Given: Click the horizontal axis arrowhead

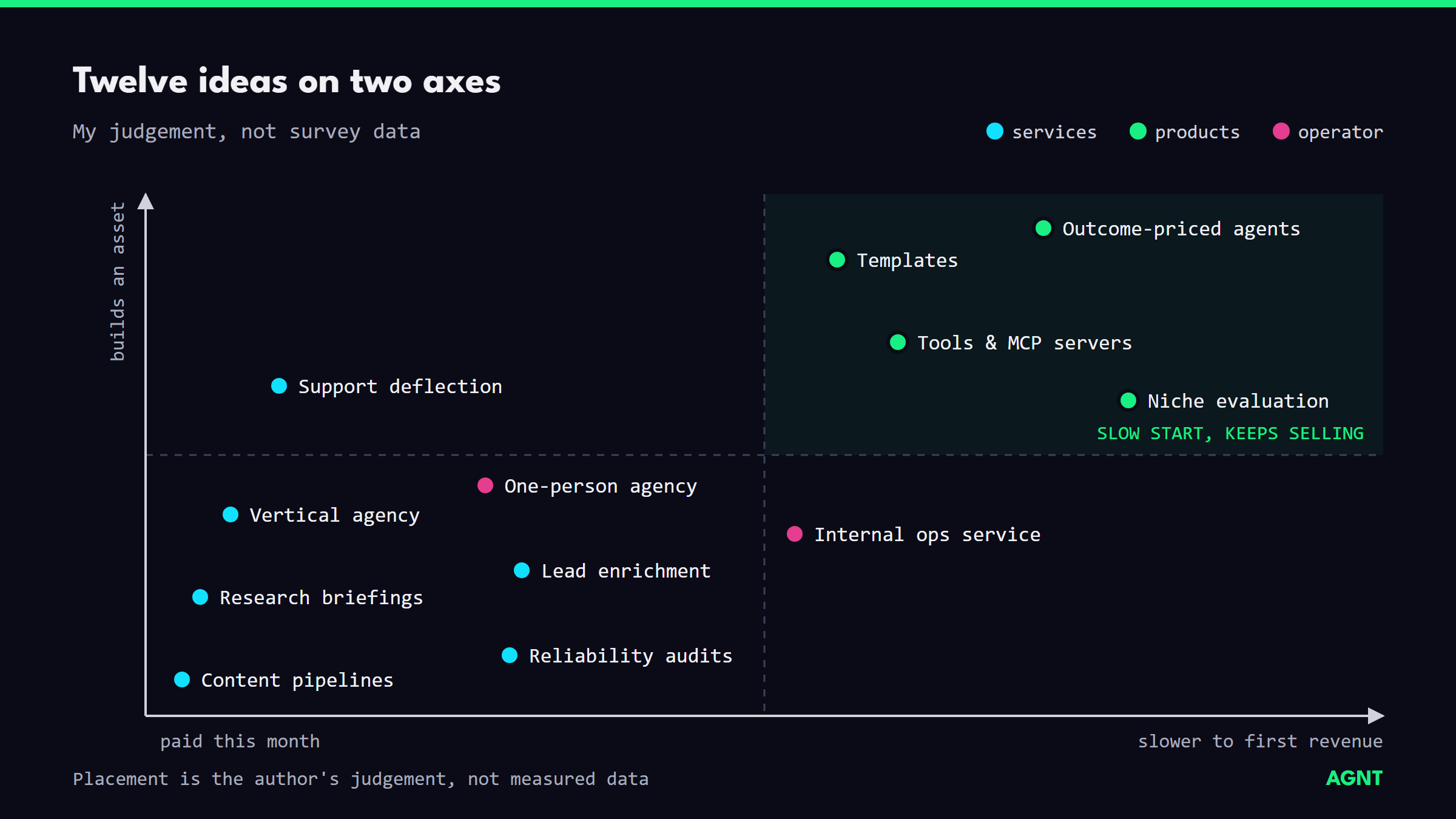Looking at the screenshot, I should click(1376, 716).
